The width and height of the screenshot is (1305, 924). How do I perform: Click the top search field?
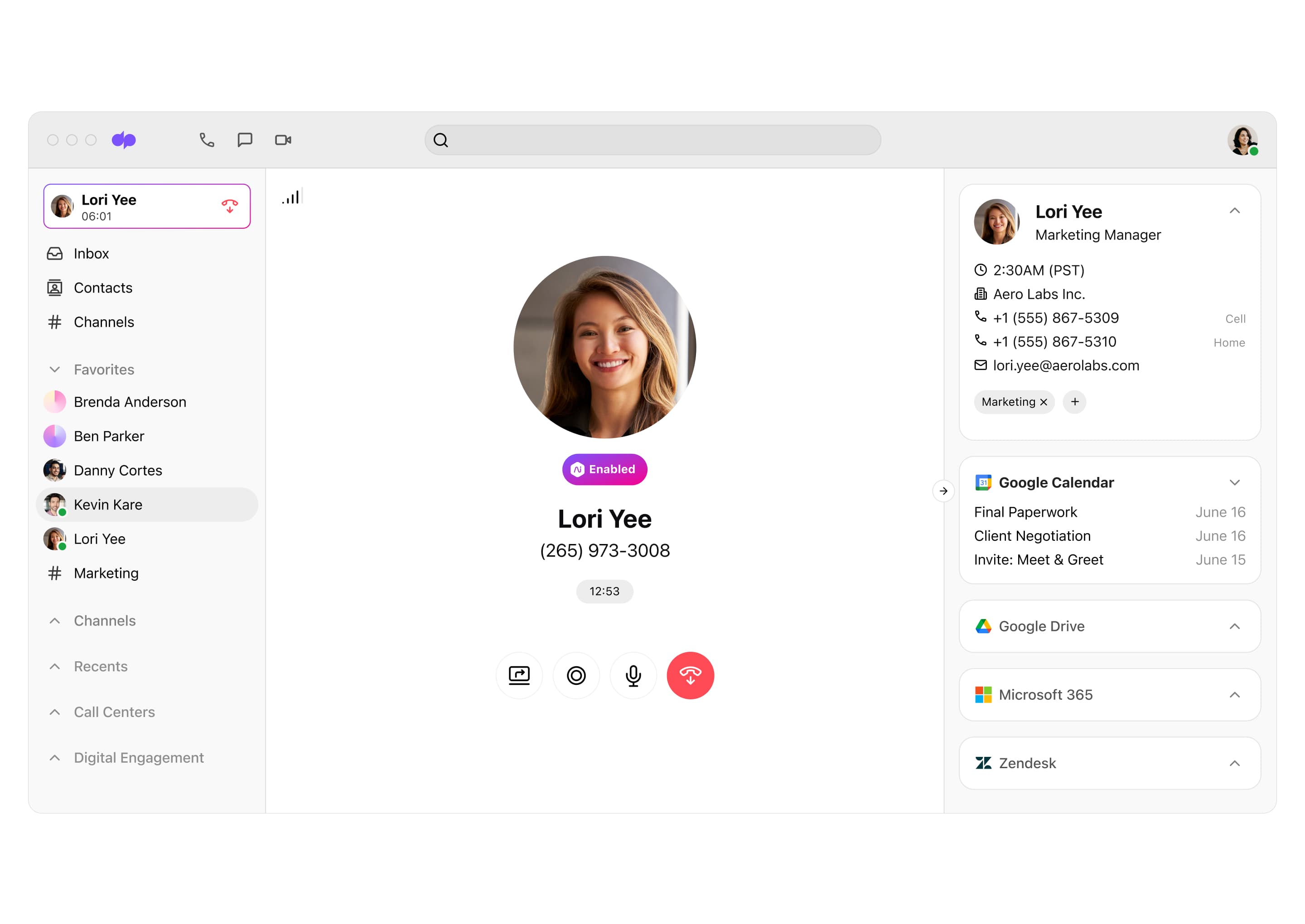(652, 140)
